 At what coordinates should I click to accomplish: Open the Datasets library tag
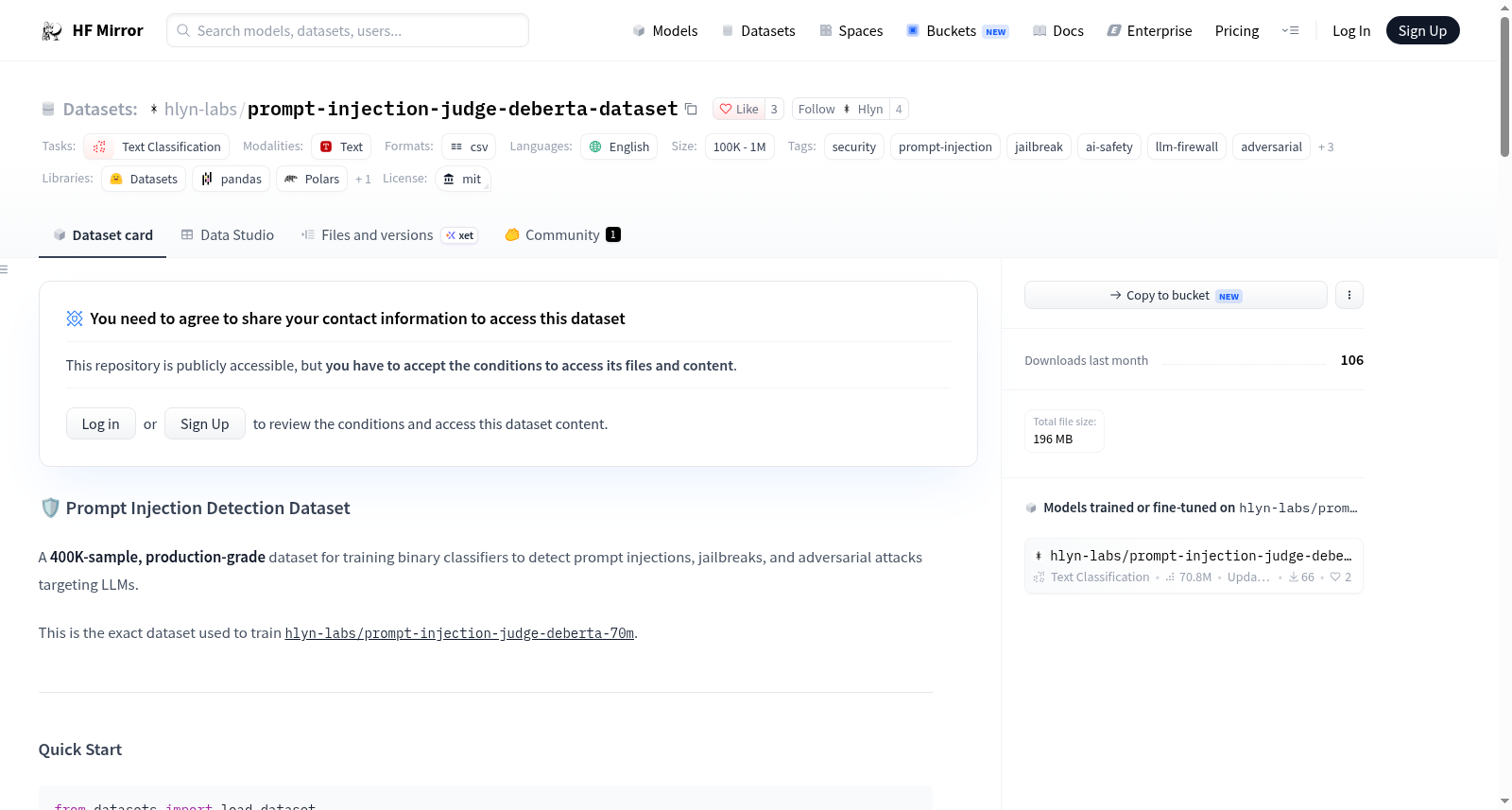point(144,179)
